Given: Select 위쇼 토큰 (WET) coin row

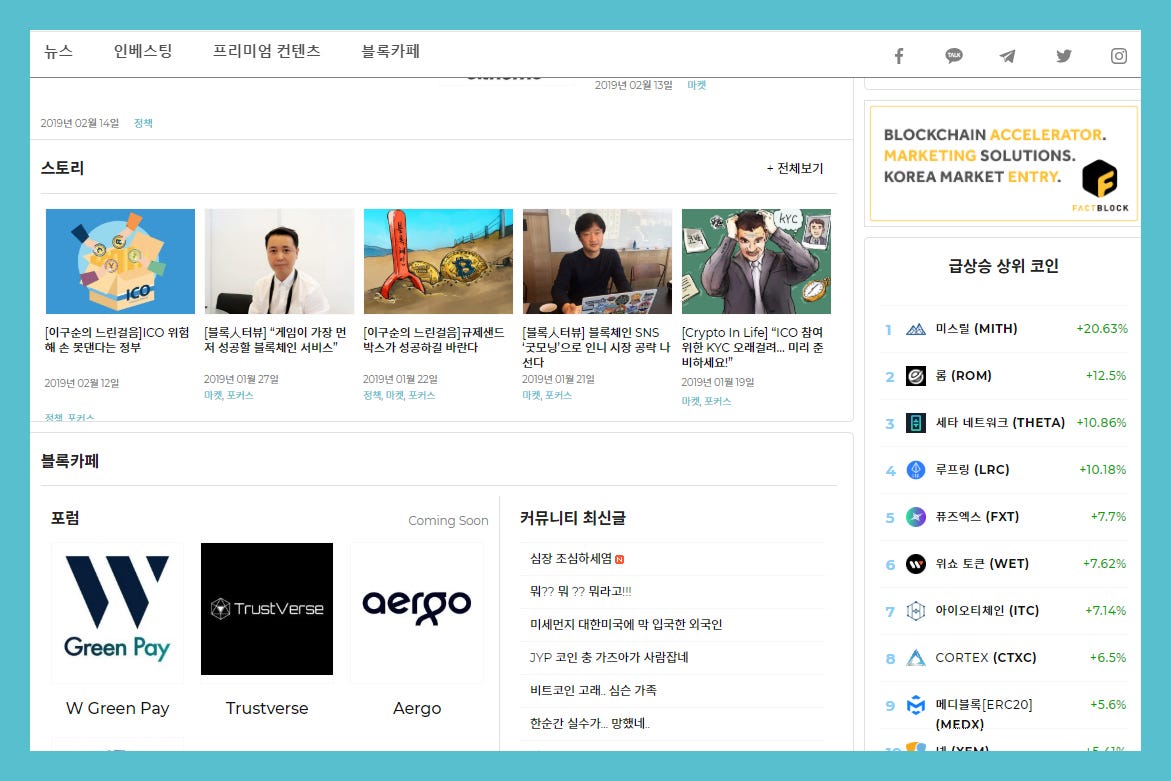Looking at the screenshot, I should pyautogui.click(x=1004, y=564).
